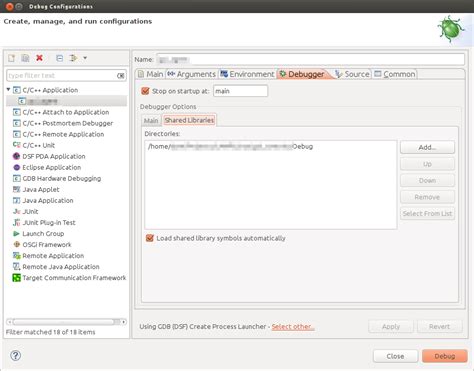The width and height of the screenshot is (474, 371).
Task: Click the Close button
Action: pyautogui.click(x=395, y=356)
